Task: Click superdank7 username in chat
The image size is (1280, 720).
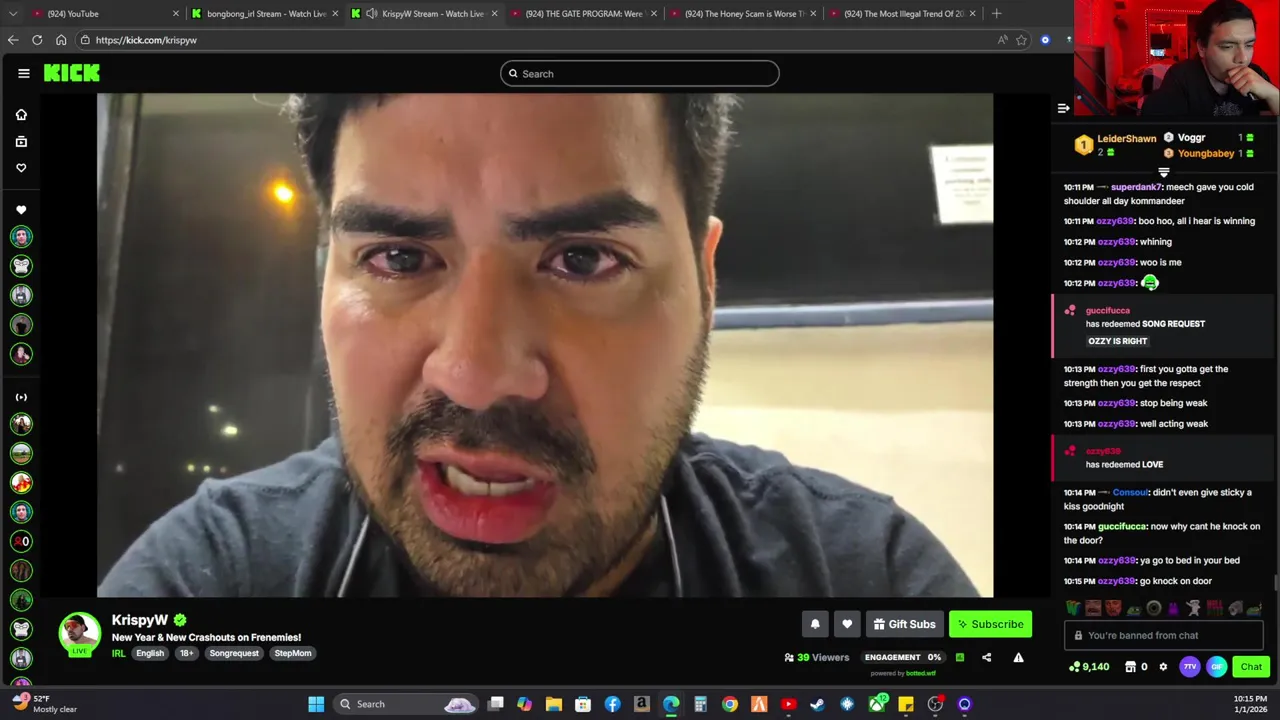Action: click(x=1137, y=187)
